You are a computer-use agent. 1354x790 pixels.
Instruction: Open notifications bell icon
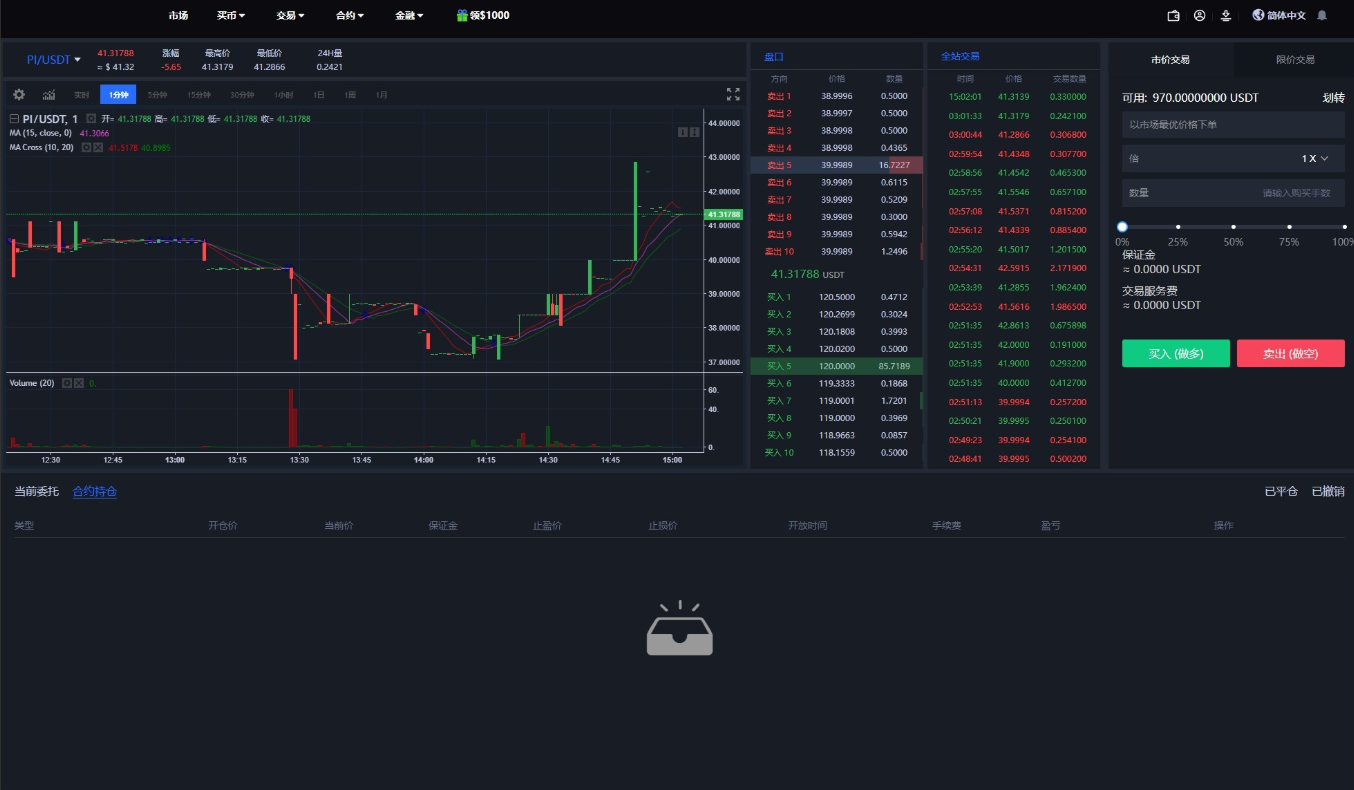click(1322, 16)
